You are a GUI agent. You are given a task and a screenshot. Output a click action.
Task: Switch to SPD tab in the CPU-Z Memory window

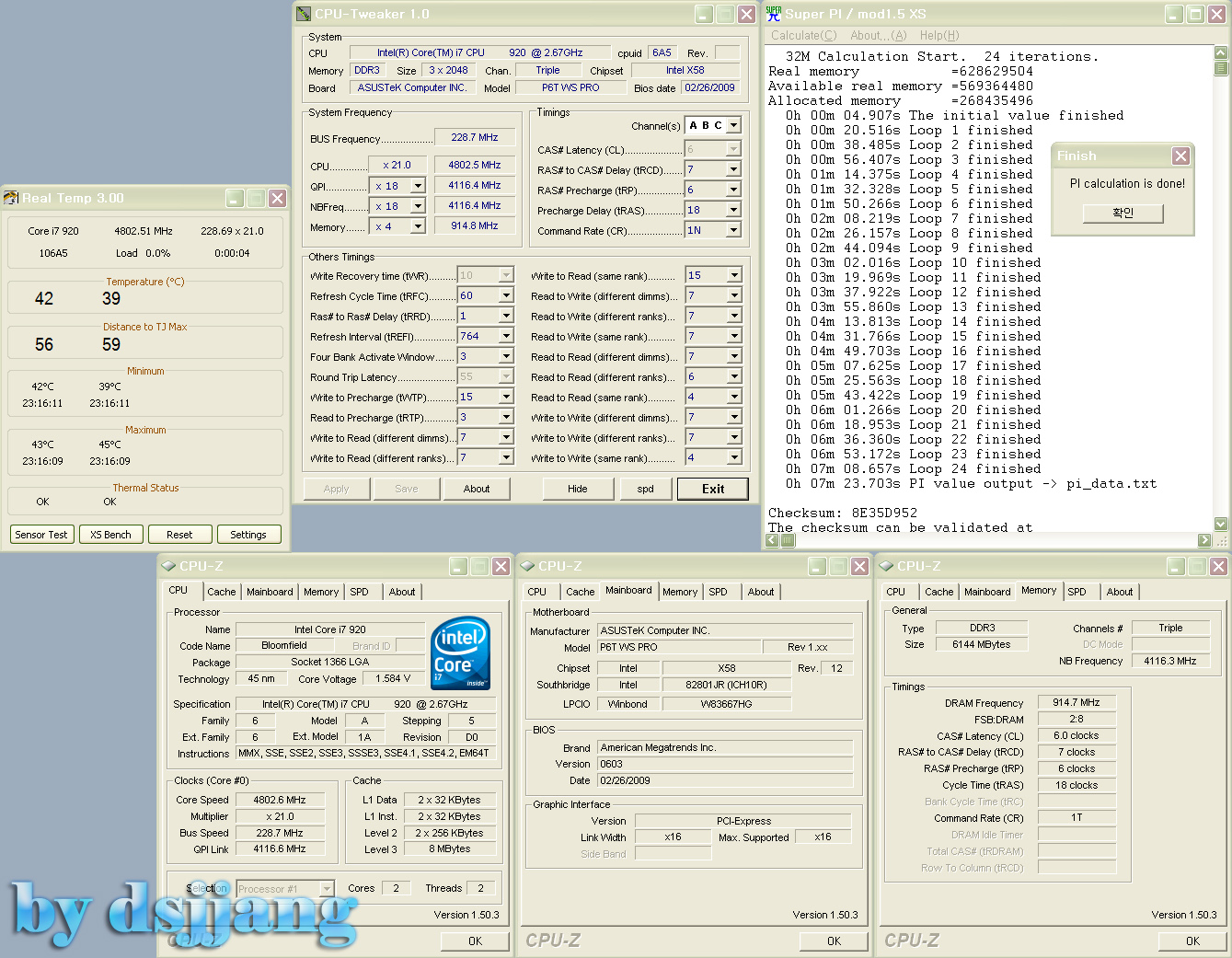1077,592
